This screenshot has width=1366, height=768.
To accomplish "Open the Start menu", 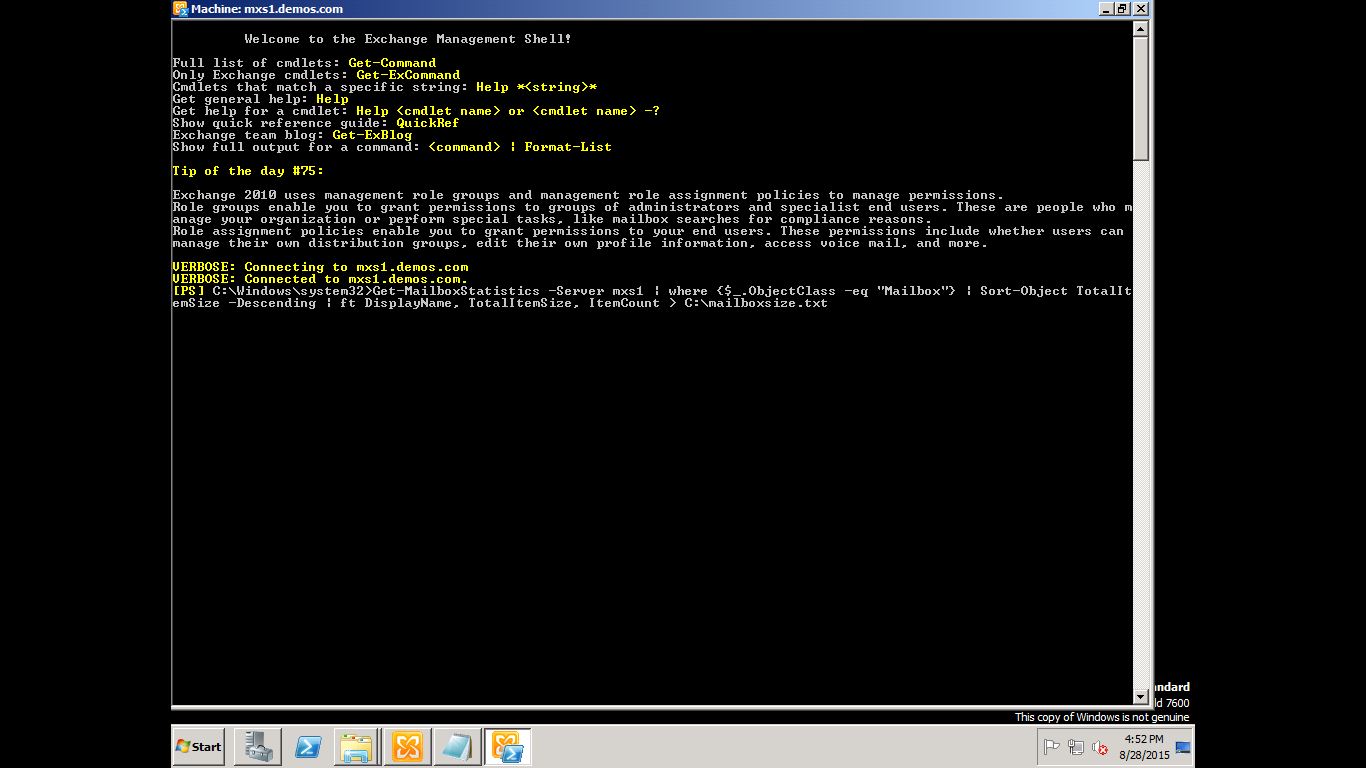I will pos(198,747).
